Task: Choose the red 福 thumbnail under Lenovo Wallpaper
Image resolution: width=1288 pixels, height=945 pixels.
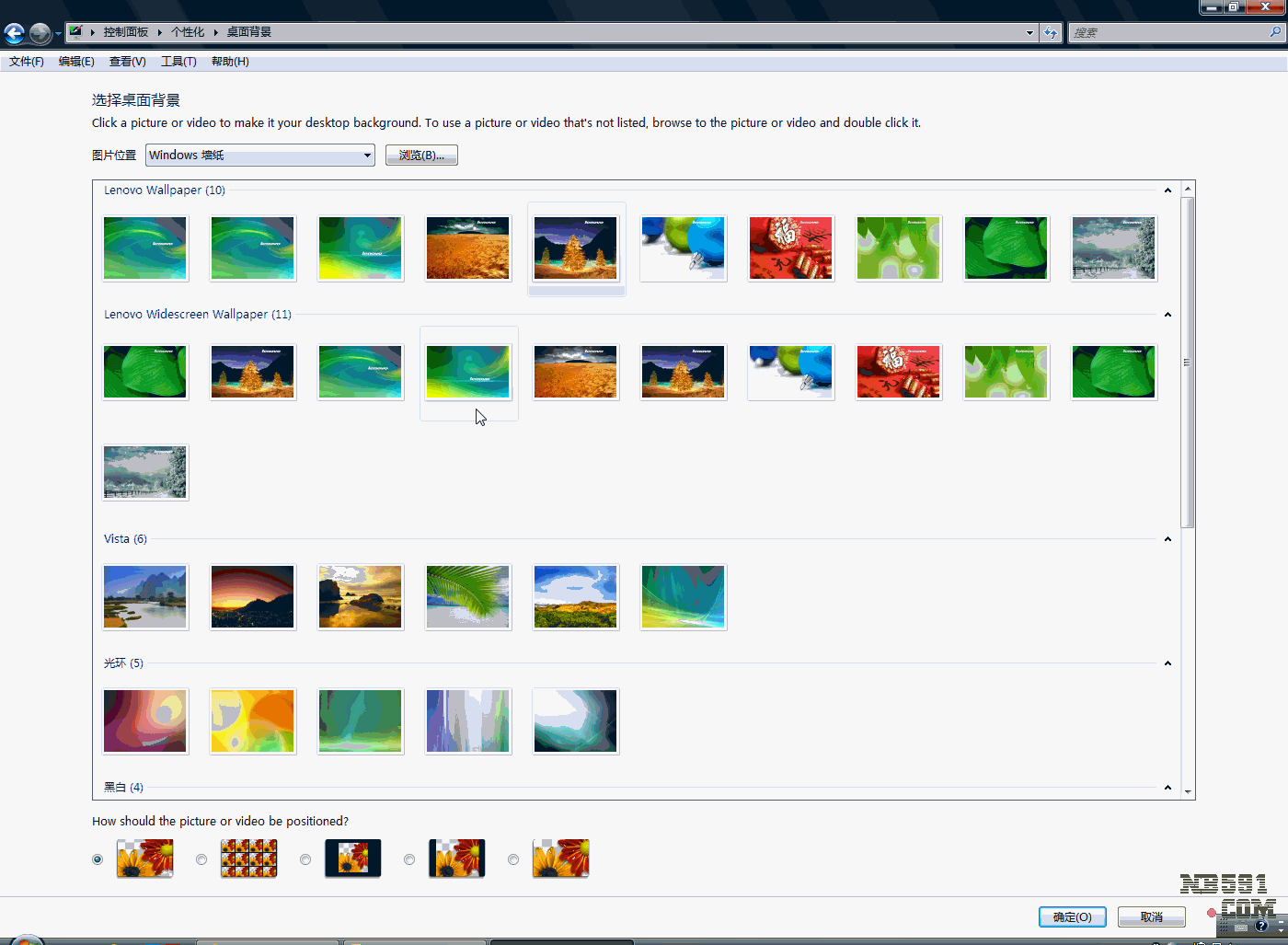Action: click(791, 248)
